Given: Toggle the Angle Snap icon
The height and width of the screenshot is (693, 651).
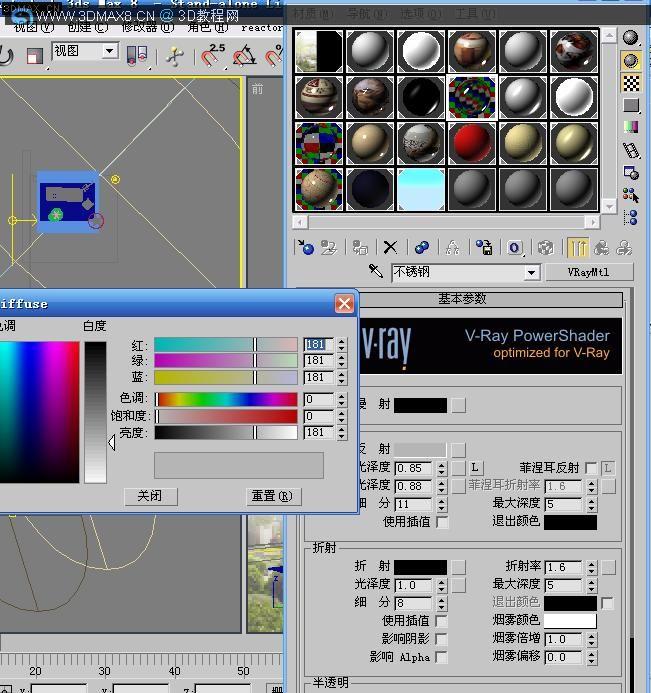Looking at the screenshot, I should tap(244, 56).
